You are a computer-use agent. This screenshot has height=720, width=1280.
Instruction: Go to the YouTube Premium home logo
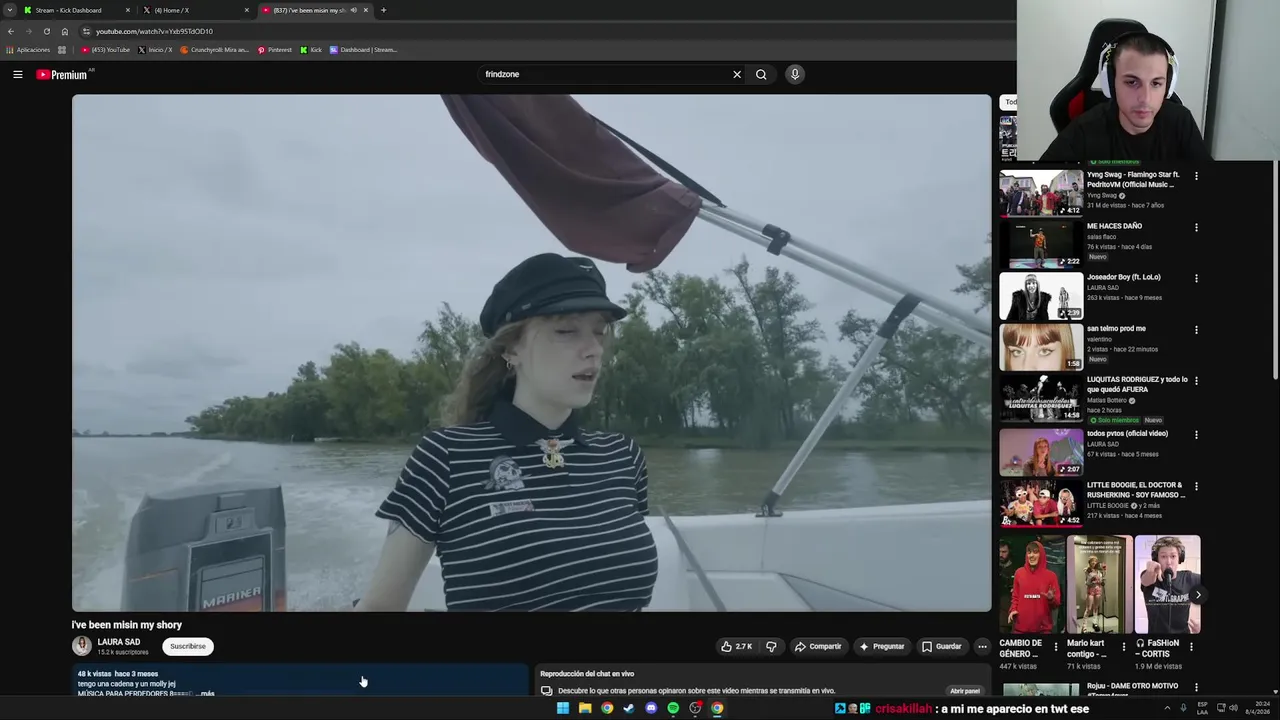click(x=62, y=75)
